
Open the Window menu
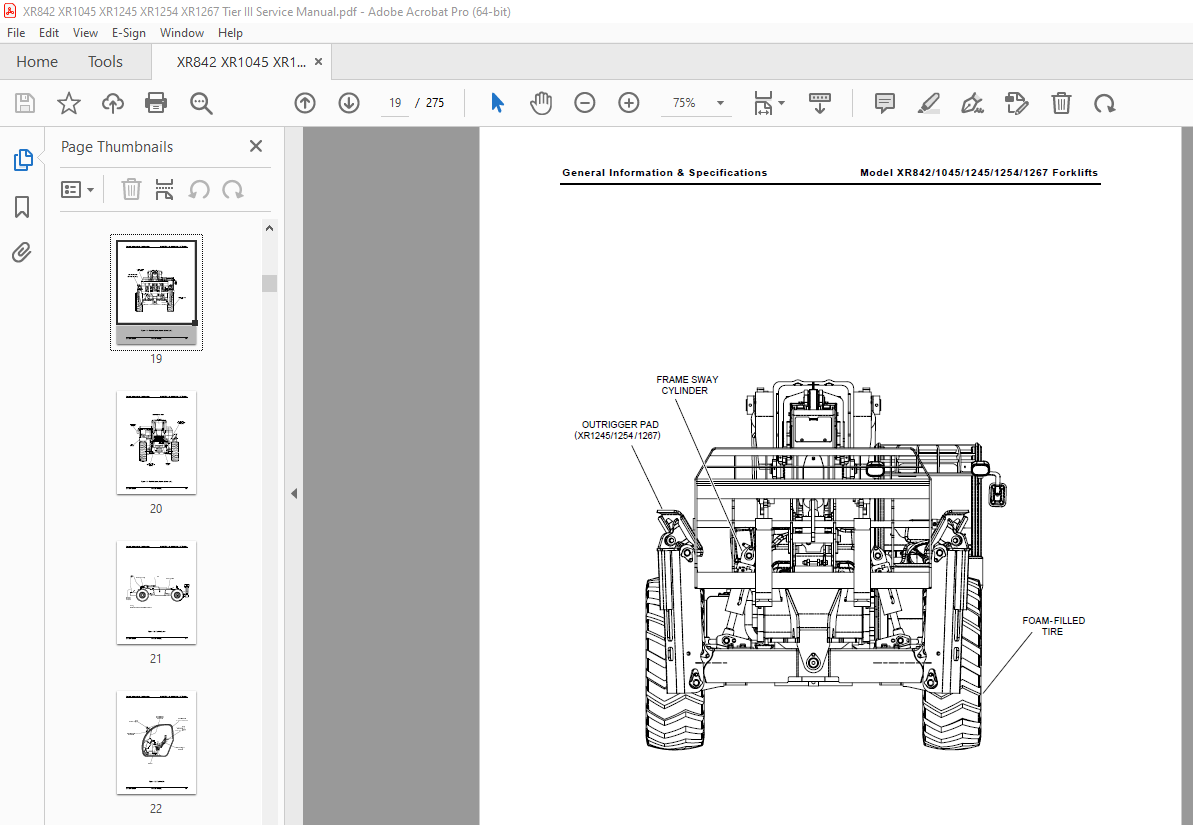(x=182, y=33)
